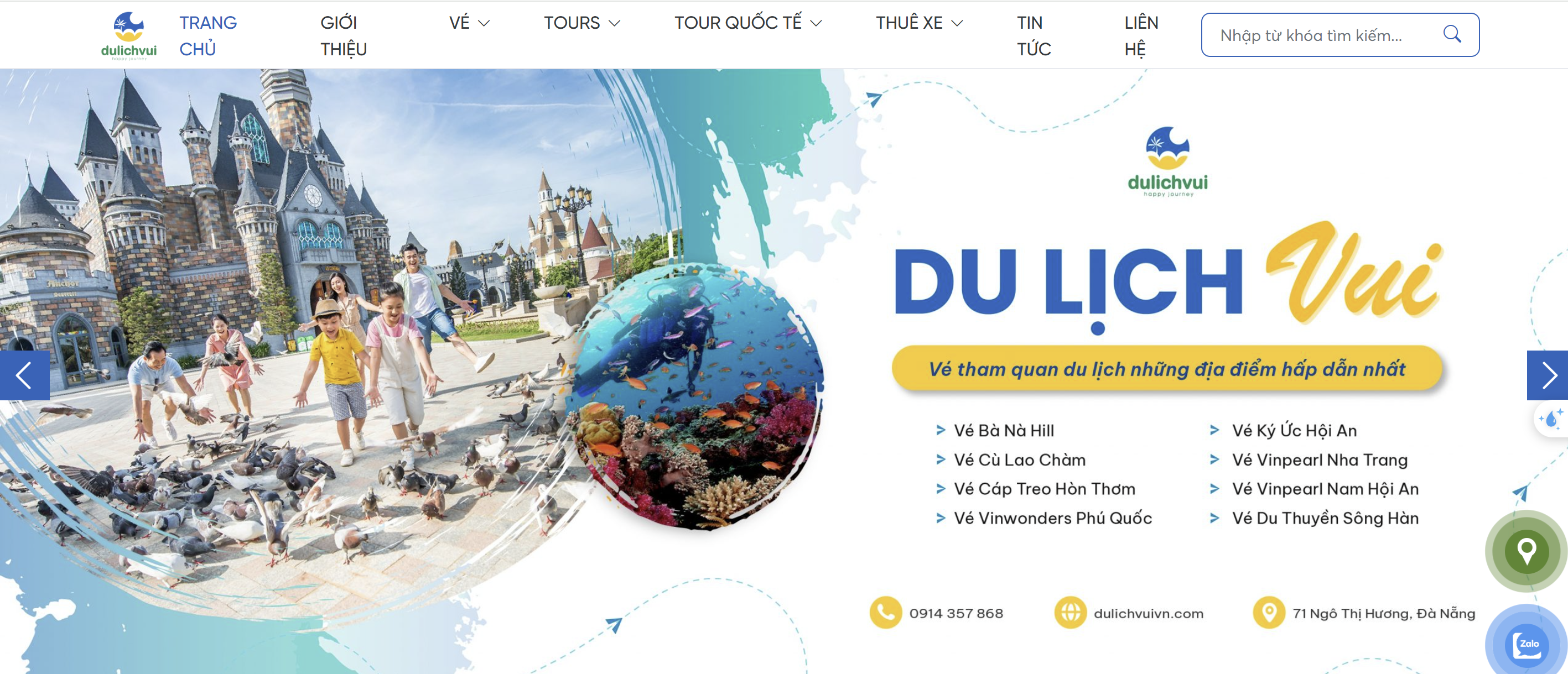Click the 'Vé Vinwonders Phú Quốc' text

coord(1053,518)
